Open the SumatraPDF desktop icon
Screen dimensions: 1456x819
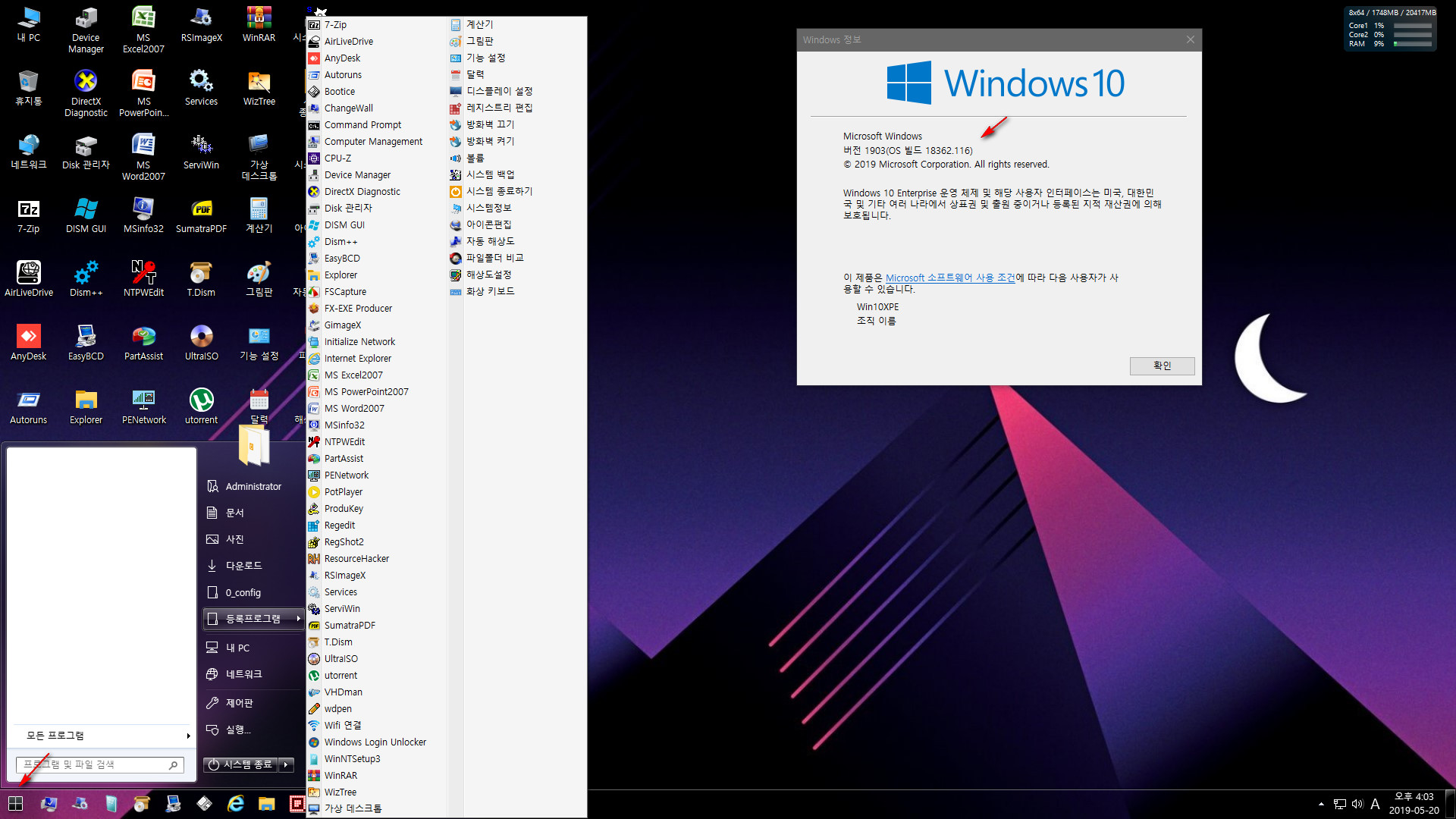(x=201, y=216)
